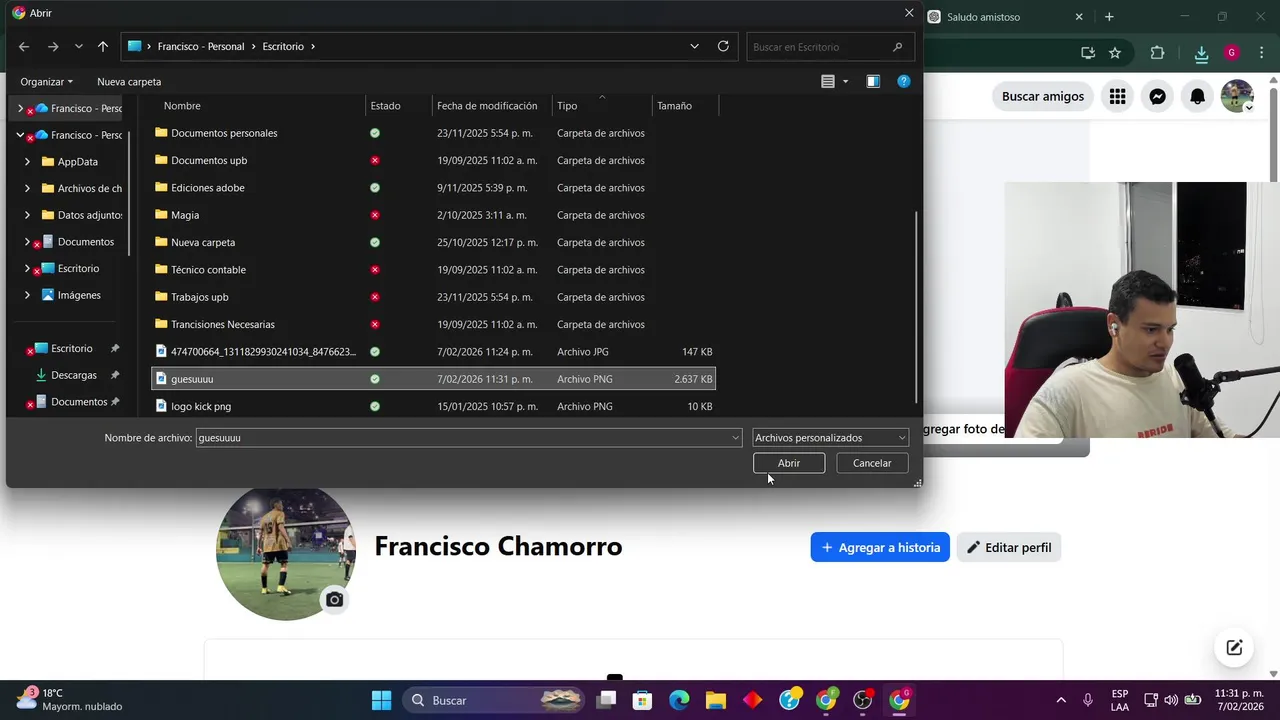Select the Técnico contable folder
The height and width of the screenshot is (720, 1280).
pos(434,270)
